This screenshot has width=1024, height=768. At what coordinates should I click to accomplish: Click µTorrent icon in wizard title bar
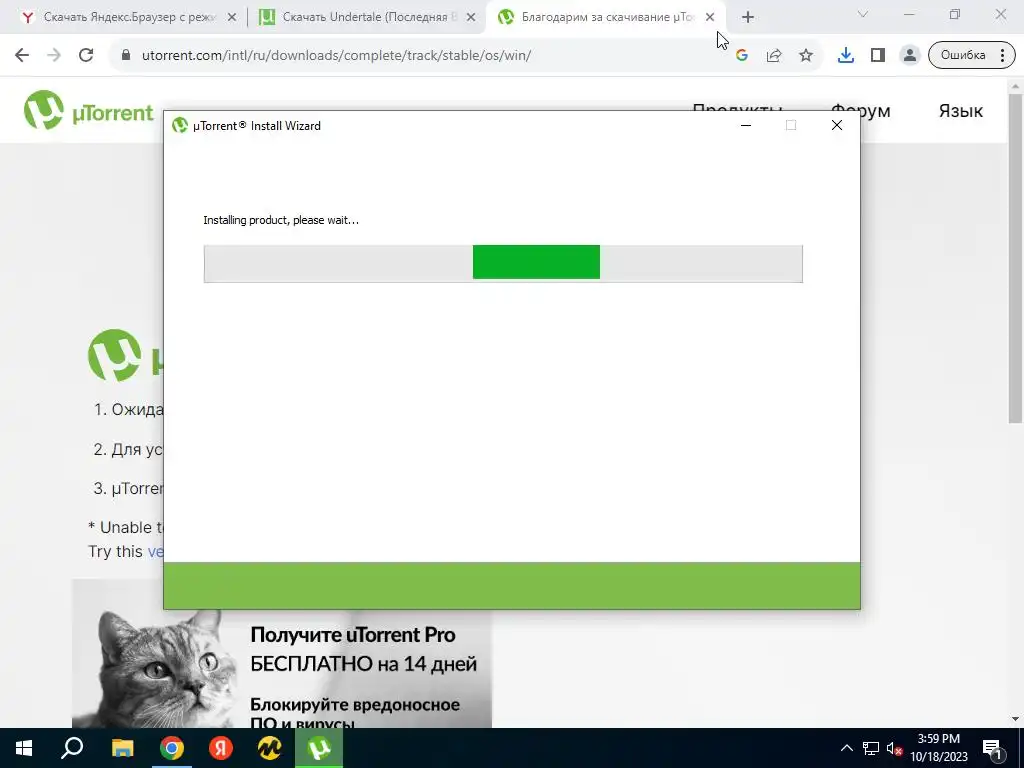click(180, 125)
